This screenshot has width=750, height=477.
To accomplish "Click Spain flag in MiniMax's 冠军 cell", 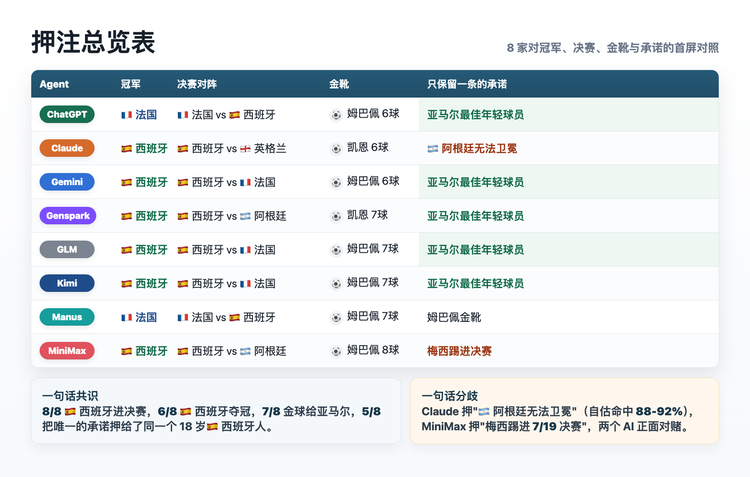I will click(127, 351).
